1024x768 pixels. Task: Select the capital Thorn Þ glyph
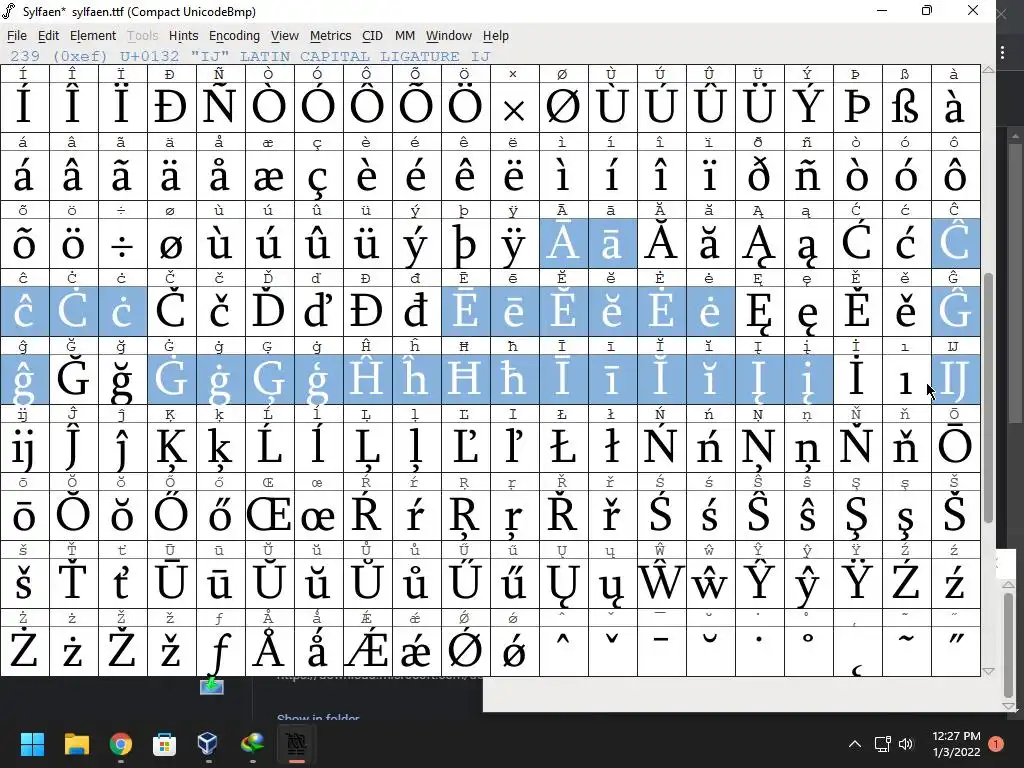(857, 106)
